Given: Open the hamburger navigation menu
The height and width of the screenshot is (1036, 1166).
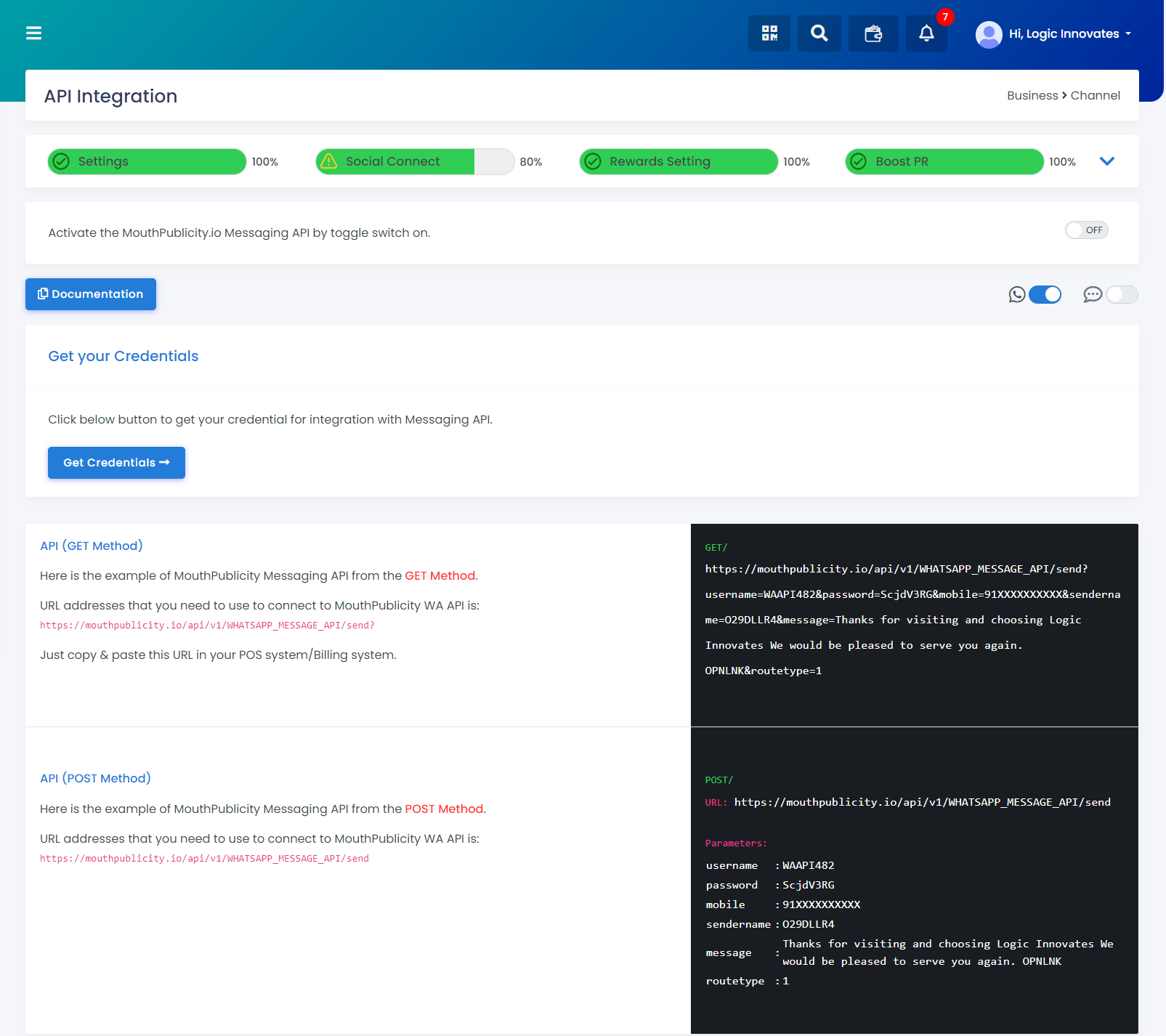Looking at the screenshot, I should click(x=33, y=33).
